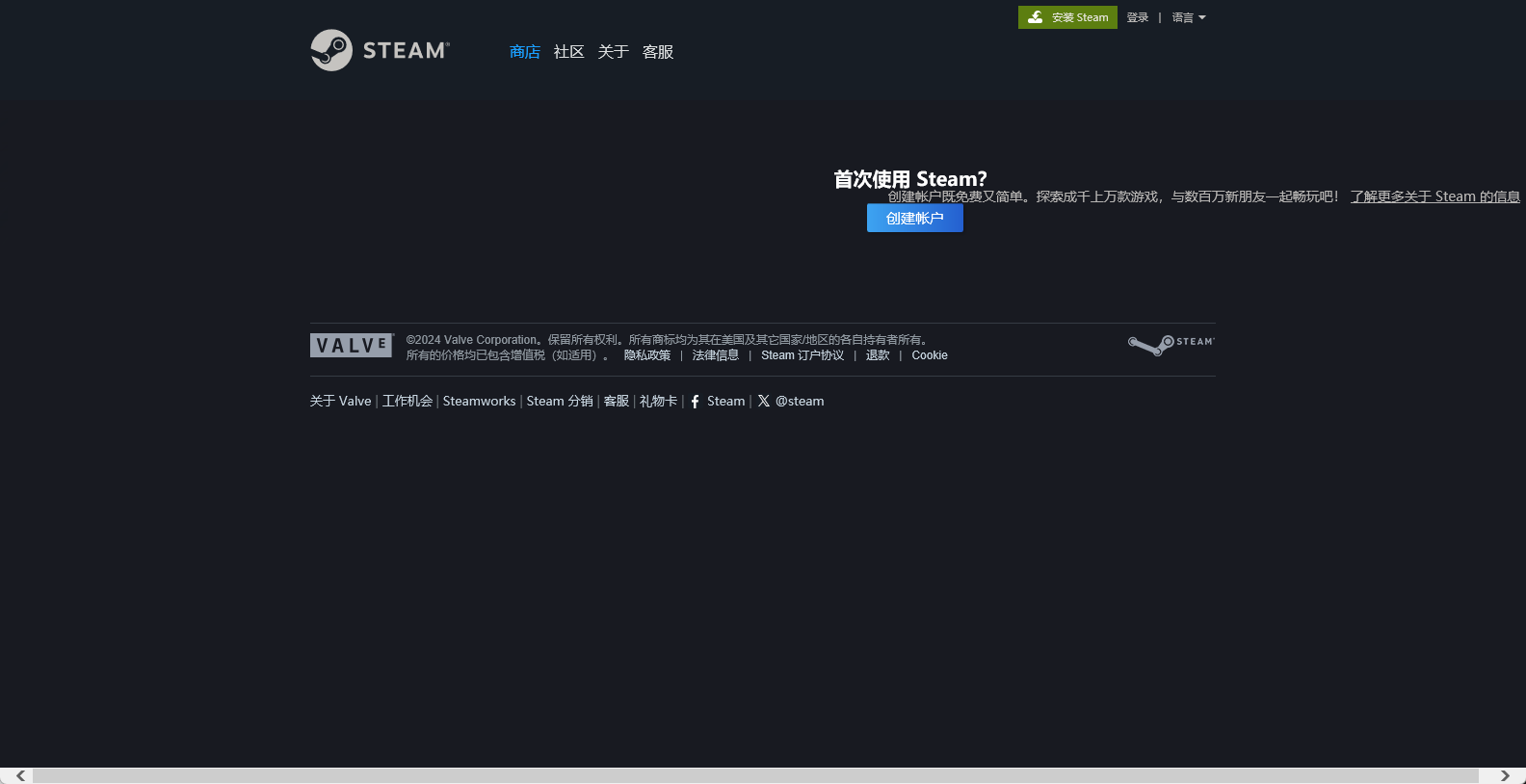Click the Steam logo in footer
This screenshot has width=1526, height=784.
[x=1171, y=345]
